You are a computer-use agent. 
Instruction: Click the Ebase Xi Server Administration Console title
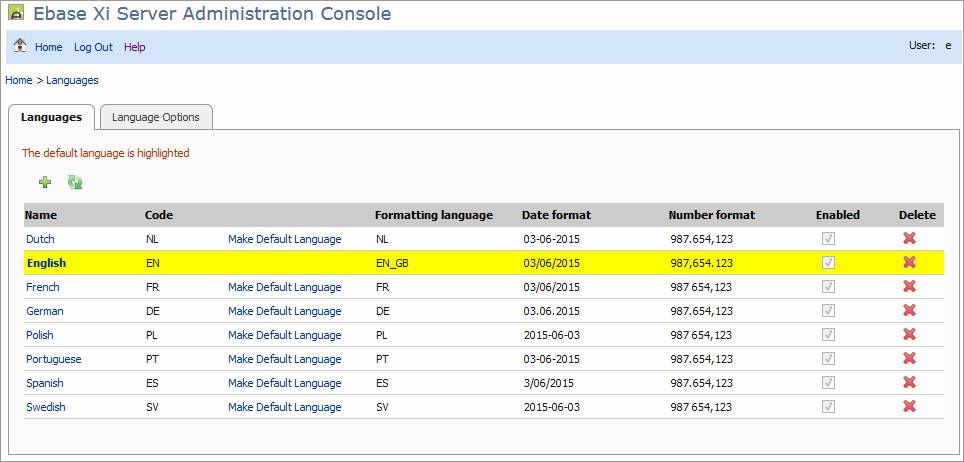pyautogui.click(x=212, y=14)
